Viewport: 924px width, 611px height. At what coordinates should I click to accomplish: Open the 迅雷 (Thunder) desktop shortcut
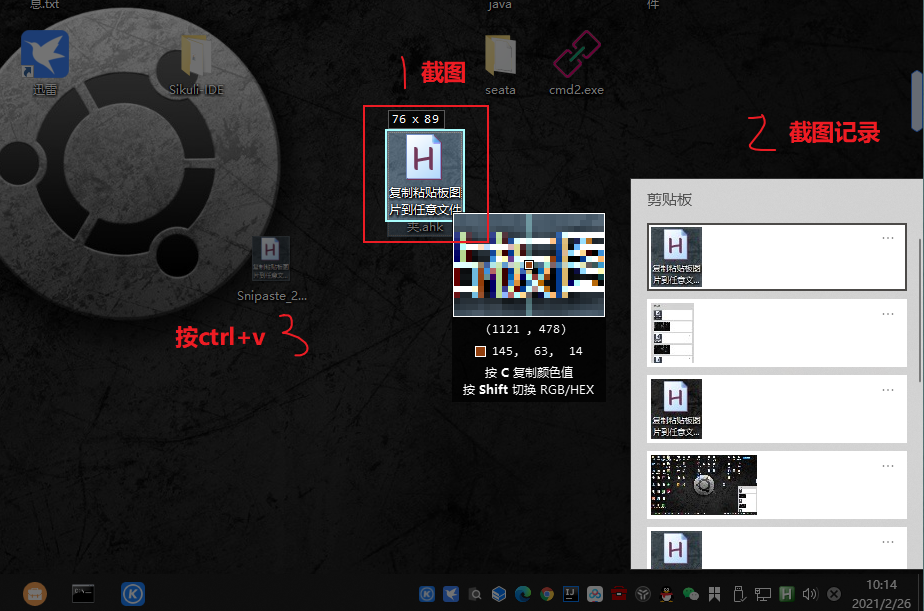[44, 55]
